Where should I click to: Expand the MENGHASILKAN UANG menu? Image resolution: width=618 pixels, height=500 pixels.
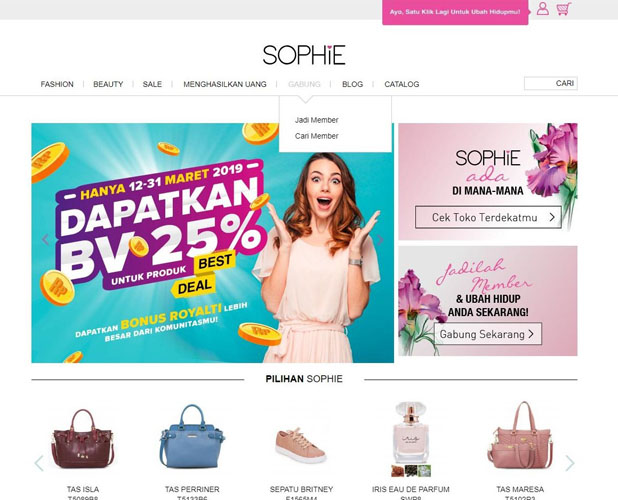tap(225, 84)
